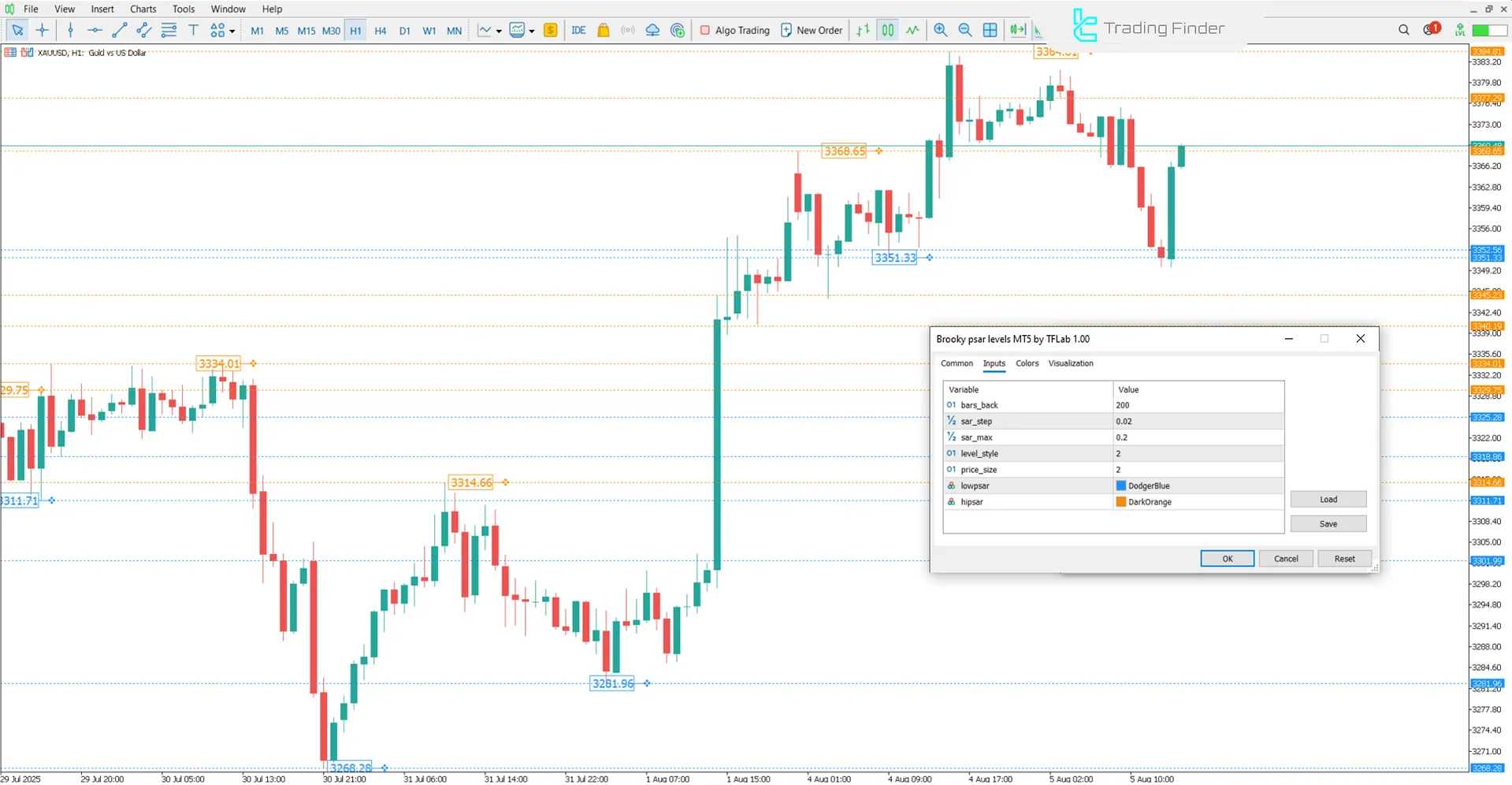1512x785 pixels.
Task: Click the DodgerBlue color swatch for lowpsar
Action: [1120, 486]
